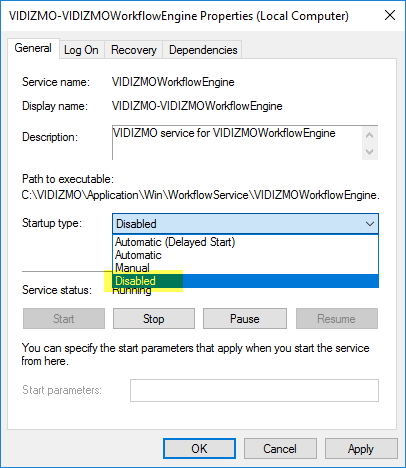The height and width of the screenshot is (468, 406).
Task: Choose Automatic startup option
Action: point(245,255)
